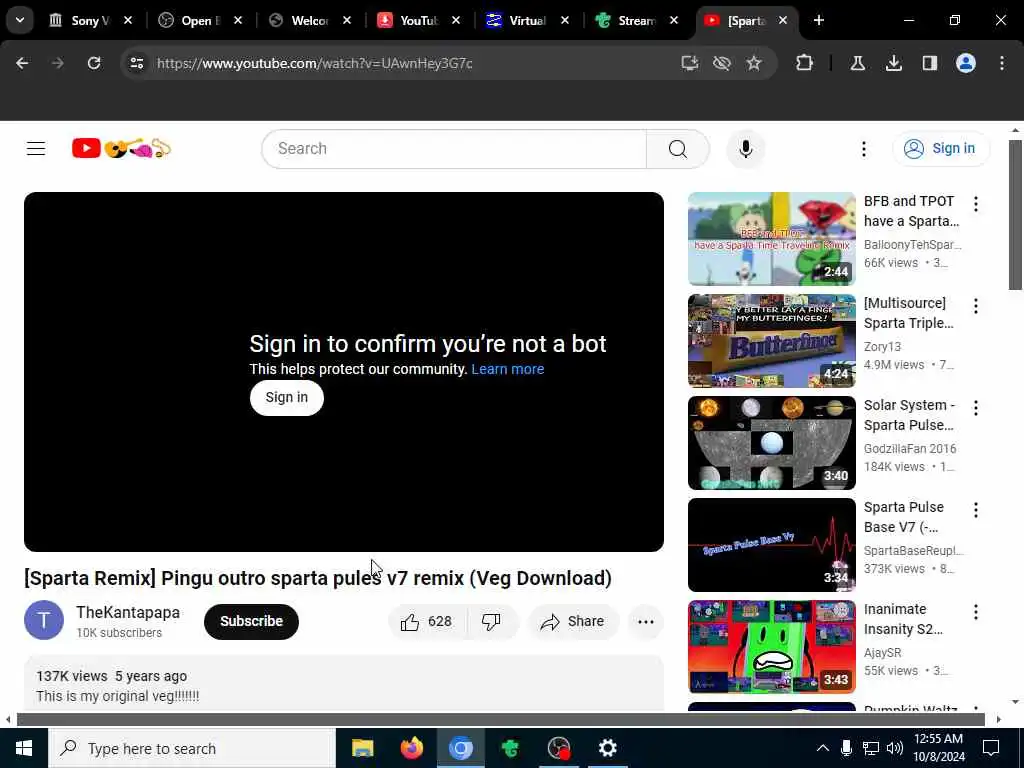
Task: Open volume speaker control in tray
Action: point(895,748)
